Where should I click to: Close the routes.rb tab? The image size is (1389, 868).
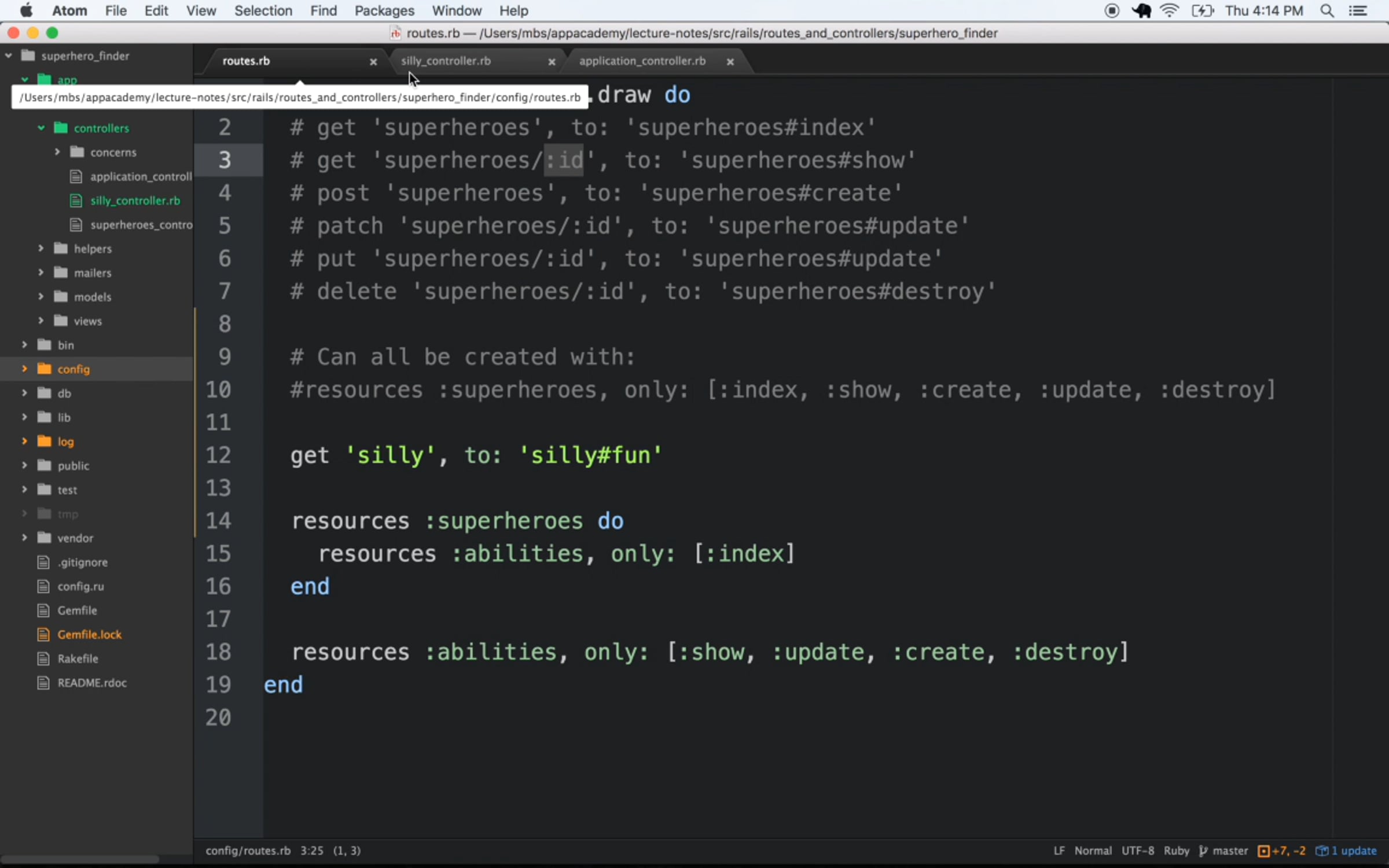tap(373, 61)
